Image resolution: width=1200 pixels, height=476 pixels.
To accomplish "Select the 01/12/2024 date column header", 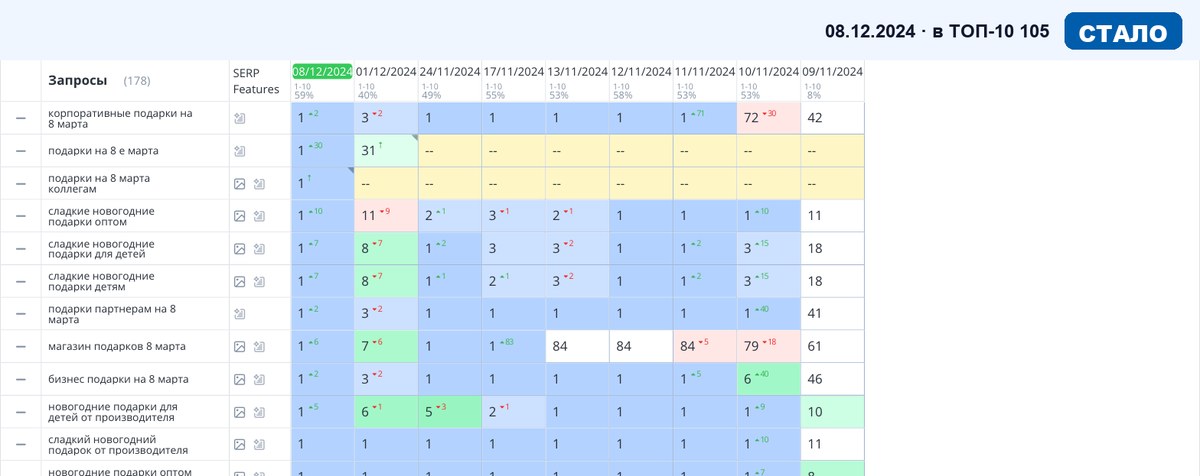I will point(386,72).
